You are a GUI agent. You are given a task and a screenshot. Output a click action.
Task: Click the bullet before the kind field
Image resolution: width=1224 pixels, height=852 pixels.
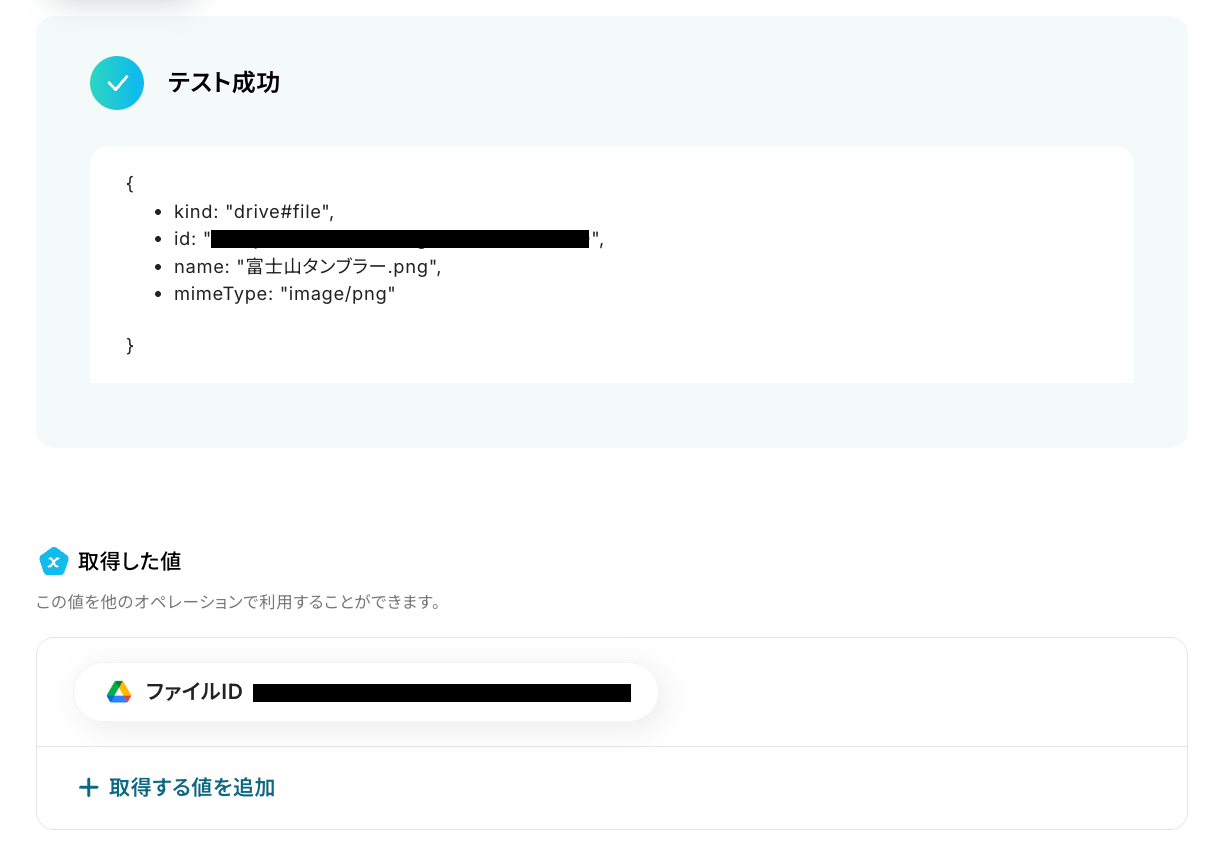[160, 212]
